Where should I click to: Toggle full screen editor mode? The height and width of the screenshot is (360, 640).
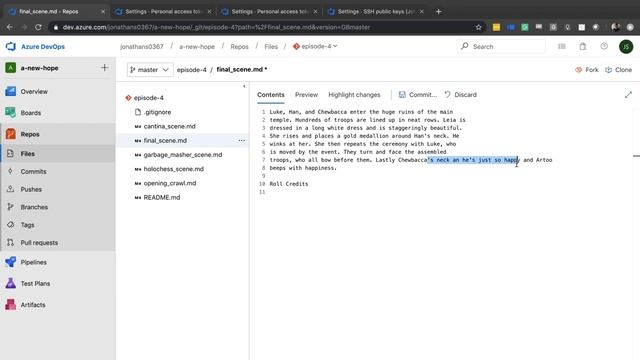tap(628, 95)
